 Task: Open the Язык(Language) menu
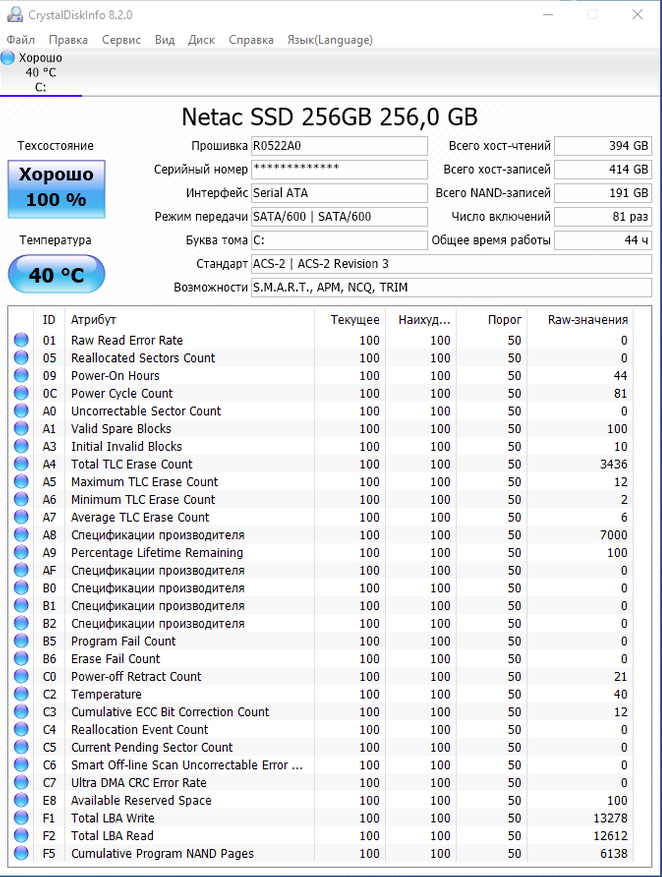(330, 40)
